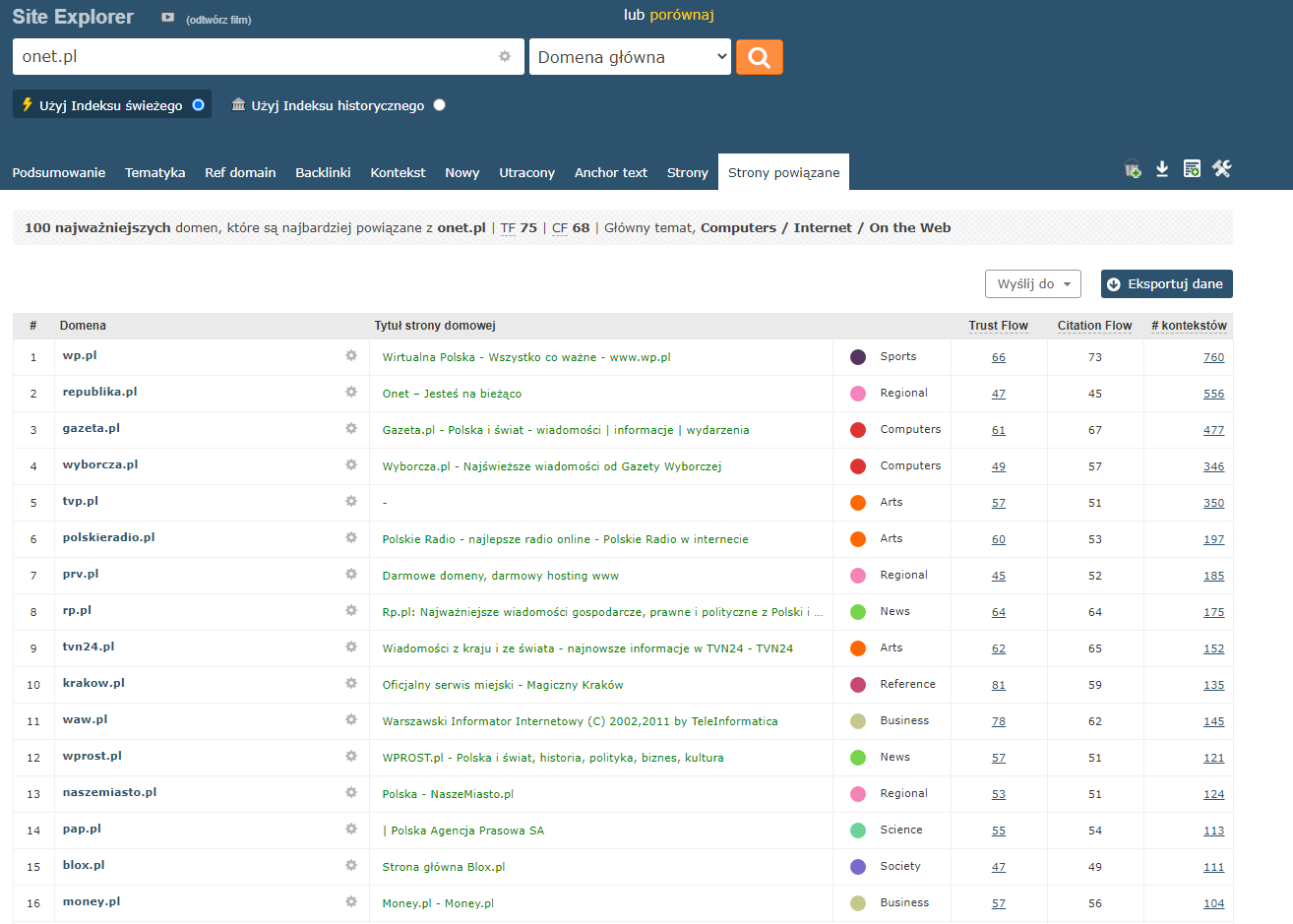
Task: Click the 'Strony powiązane' tab
Action: point(784,172)
